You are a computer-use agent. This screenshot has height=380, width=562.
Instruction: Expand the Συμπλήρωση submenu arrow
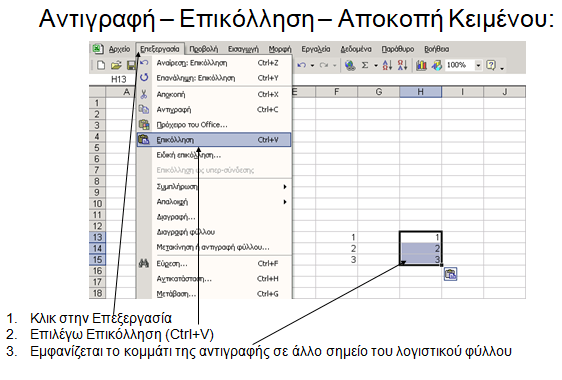pyautogui.click(x=285, y=187)
